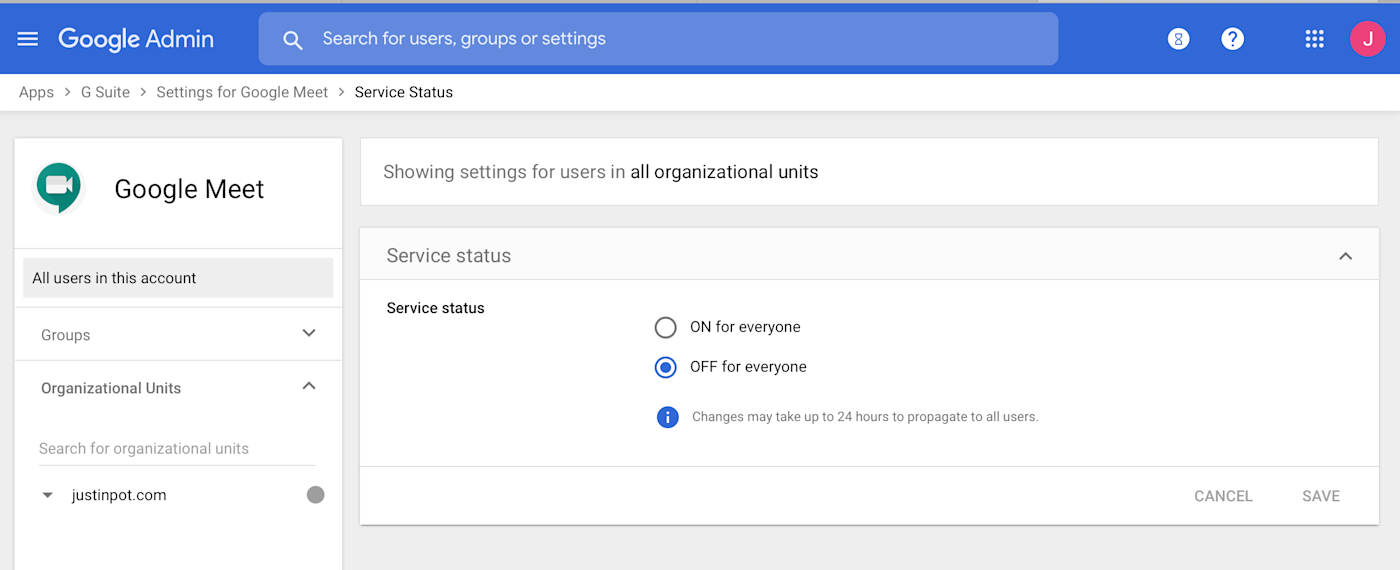Image resolution: width=1400 pixels, height=570 pixels.
Task: Open the help question mark icon
Action: coord(1233,39)
